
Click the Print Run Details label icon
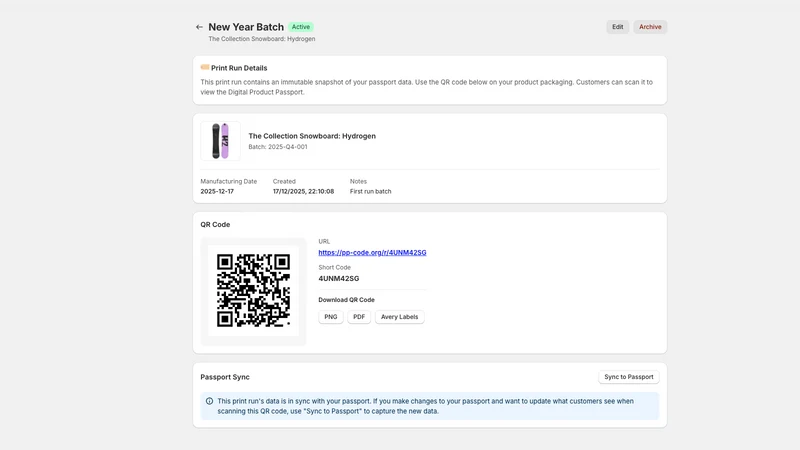[205, 67]
